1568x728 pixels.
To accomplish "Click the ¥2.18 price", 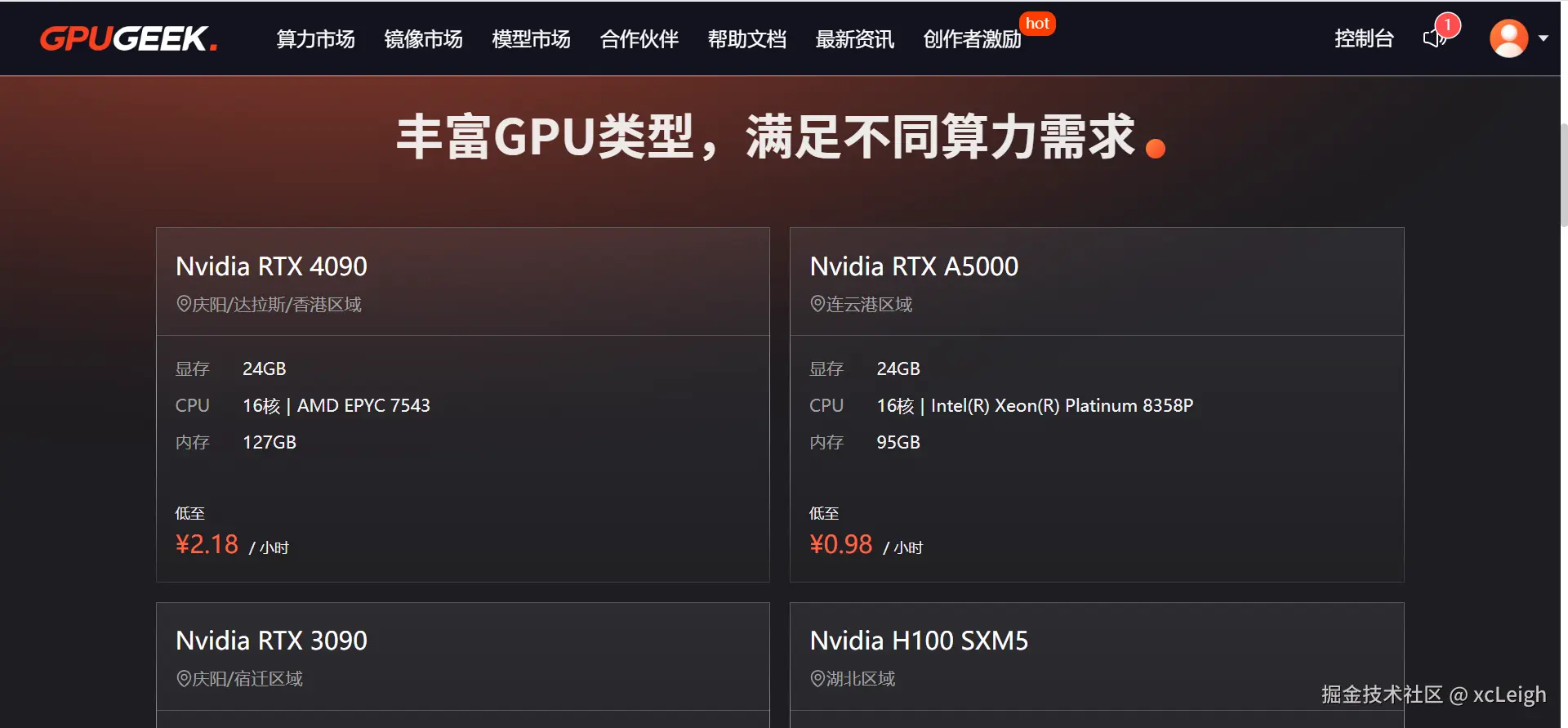I will [x=207, y=544].
